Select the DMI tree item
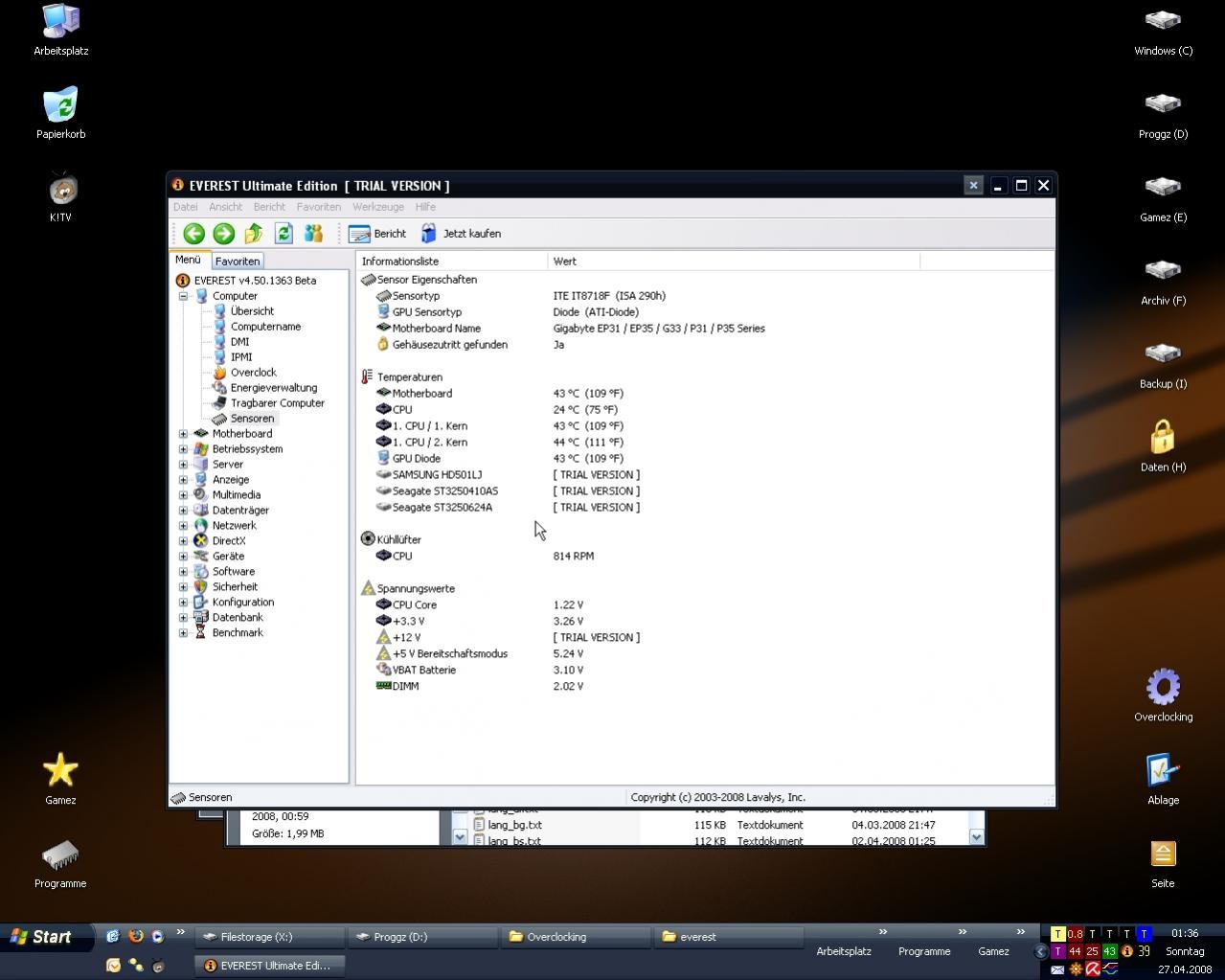The image size is (1225, 980). tap(239, 342)
